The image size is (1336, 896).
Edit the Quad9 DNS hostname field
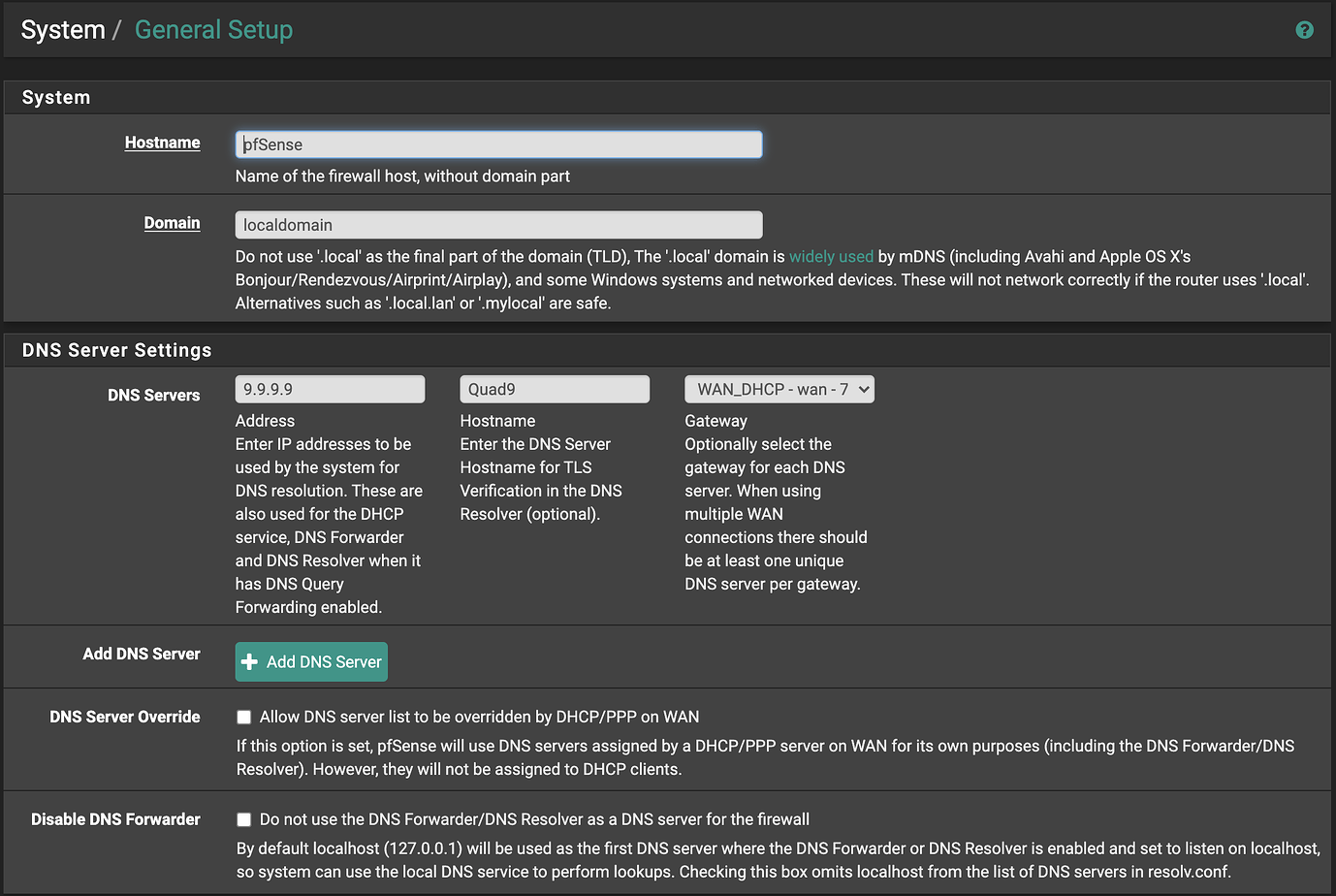[x=555, y=389]
